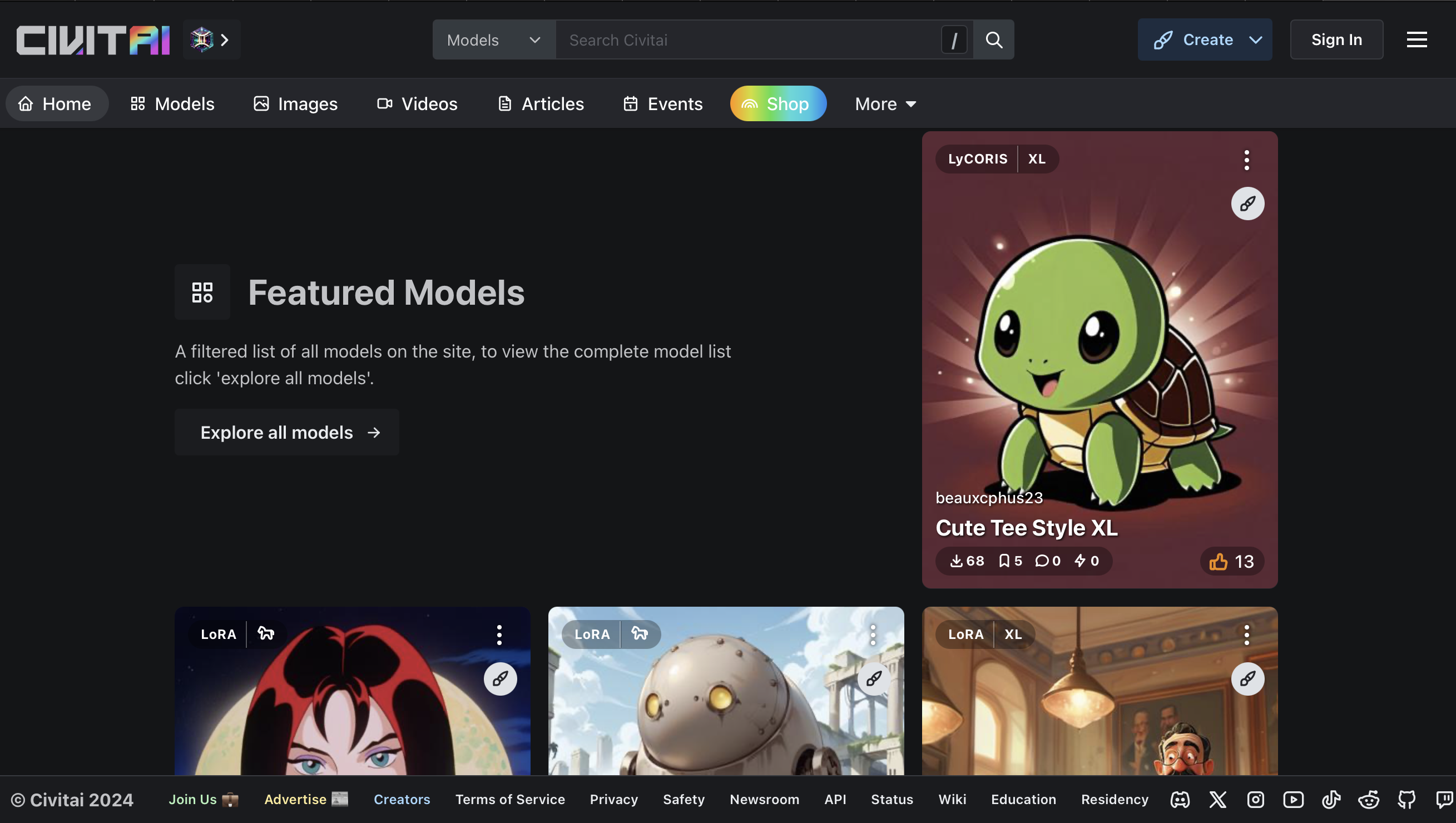Image resolution: width=1456 pixels, height=823 pixels.
Task: Click paintbrush create icon on turtle card
Action: tap(1247, 204)
